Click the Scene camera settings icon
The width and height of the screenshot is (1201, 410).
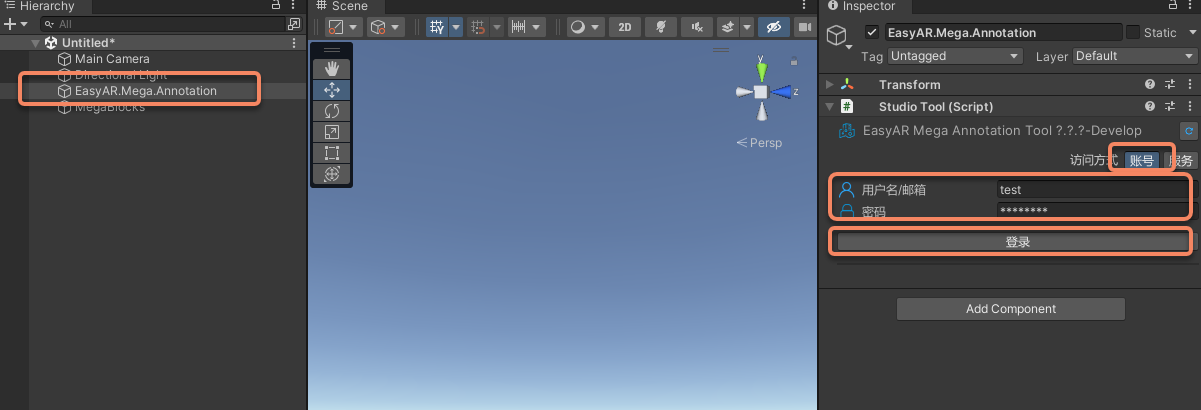(x=802, y=27)
